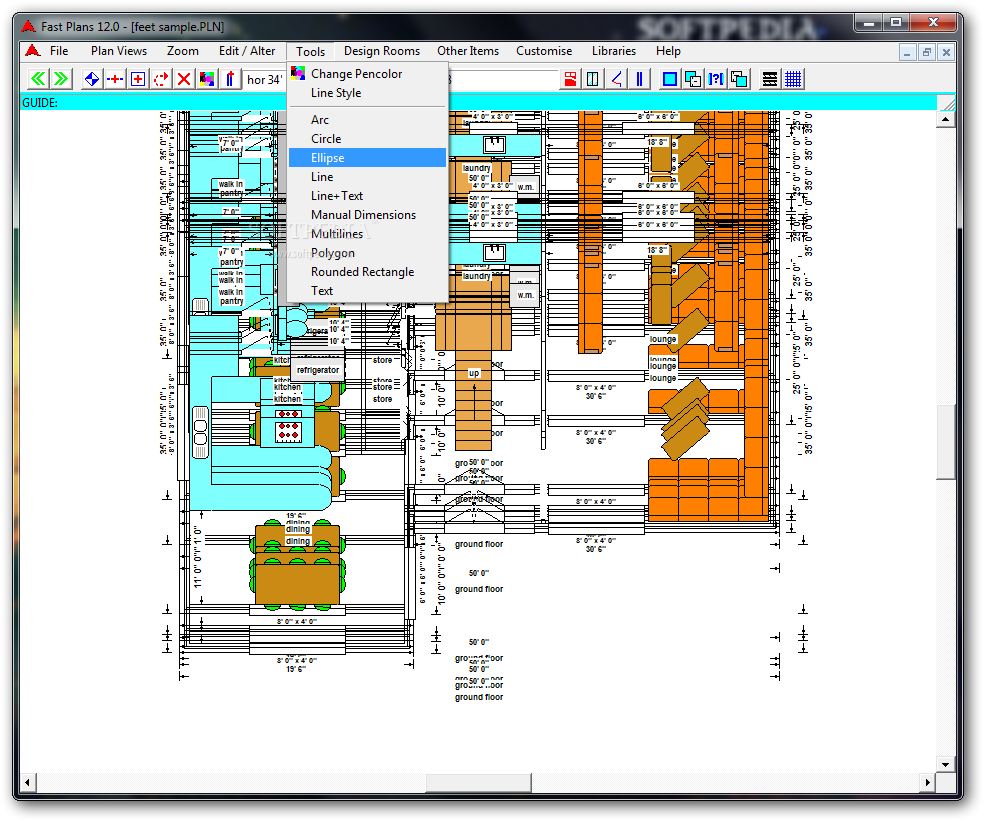Image resolution: width=984 pixels, height=821 pixels.
Task: Click the boxed red plus icon
Action: coord(138,79)
